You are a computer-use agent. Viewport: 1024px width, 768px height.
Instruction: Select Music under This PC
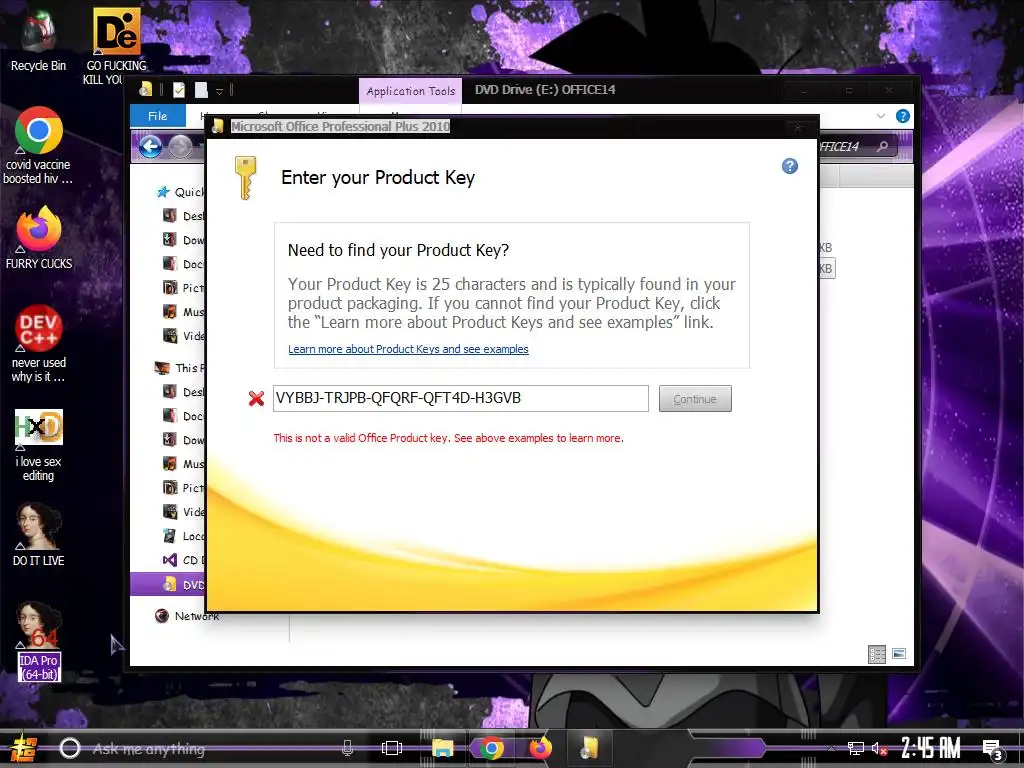(x=184, y=464)
